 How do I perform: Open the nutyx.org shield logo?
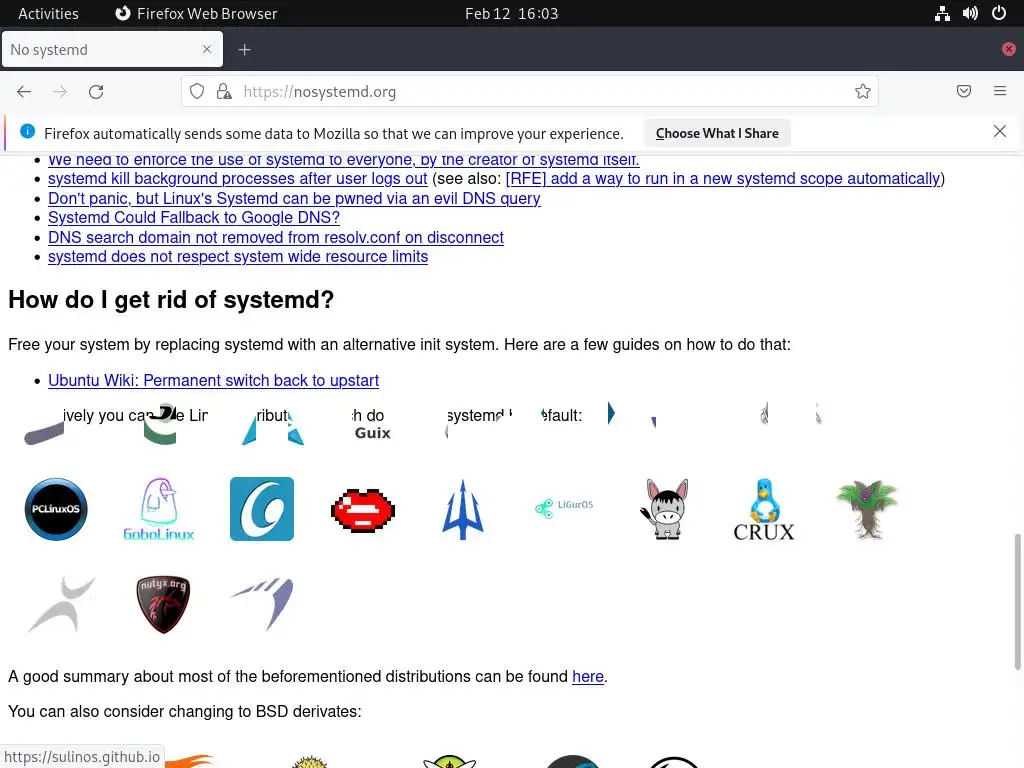click(x=163, y=604)
